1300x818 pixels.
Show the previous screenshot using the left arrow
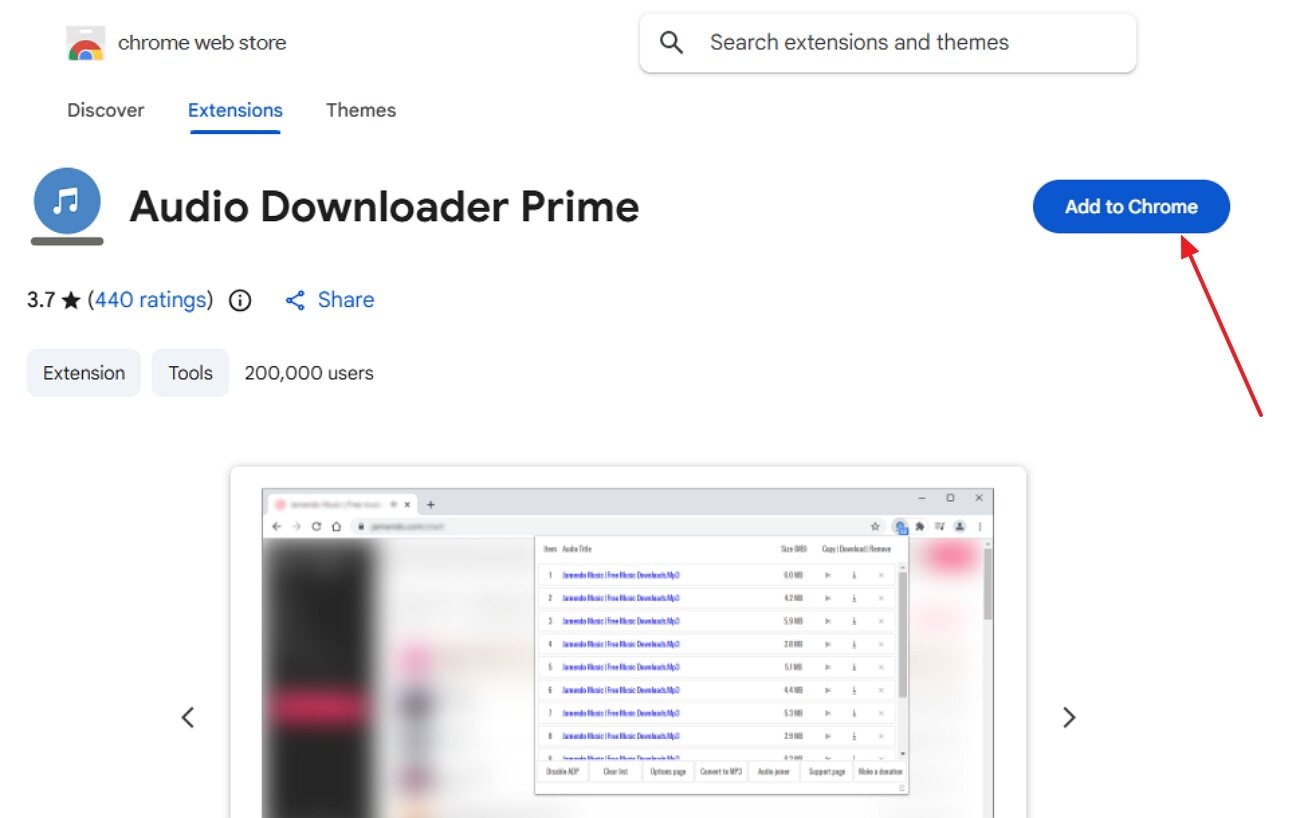tap(188, 717)
